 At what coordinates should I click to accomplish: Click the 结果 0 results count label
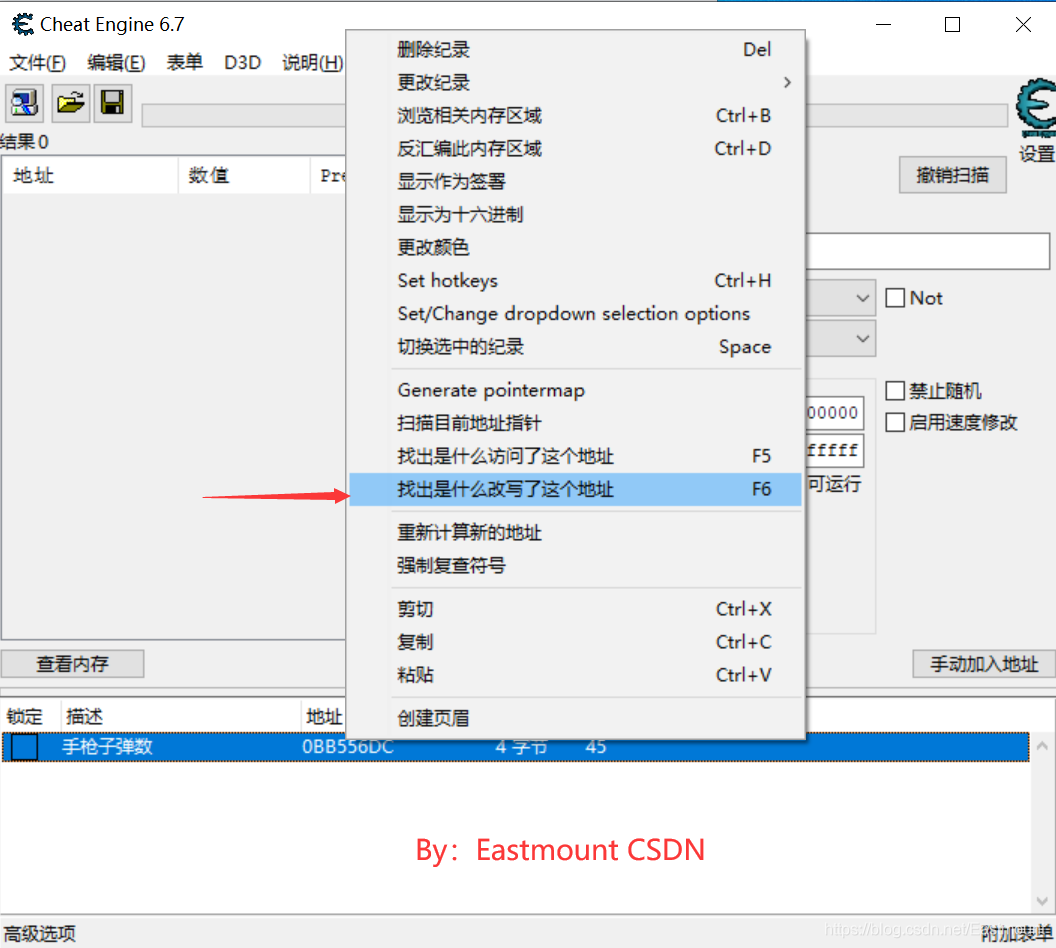click(25, 141)
